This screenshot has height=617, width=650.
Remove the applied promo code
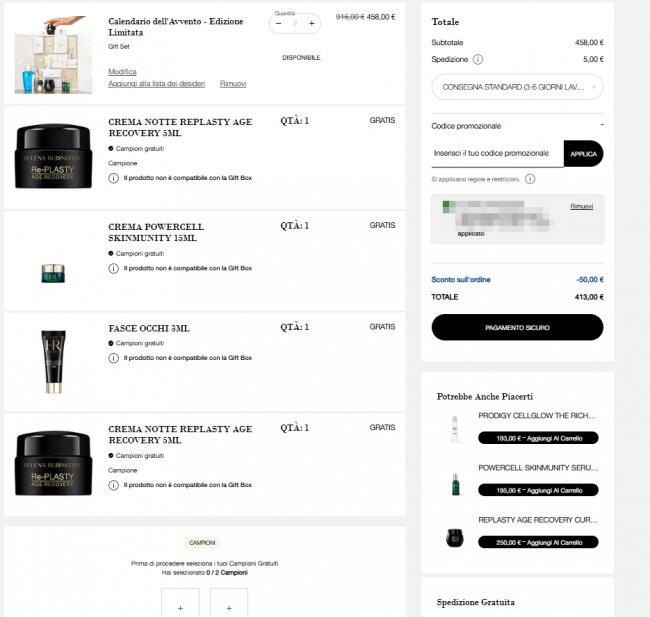coord(582,206)
